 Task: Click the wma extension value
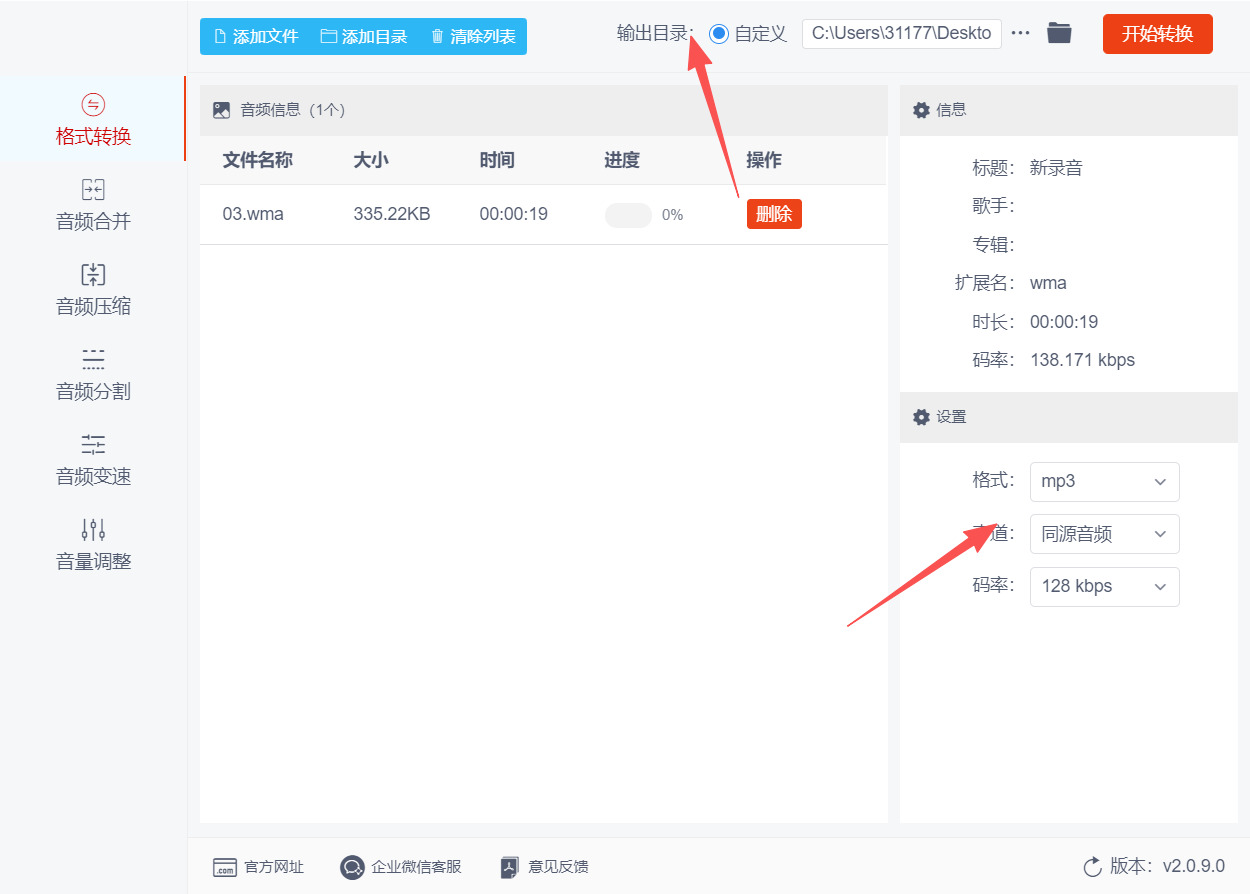1048,283
